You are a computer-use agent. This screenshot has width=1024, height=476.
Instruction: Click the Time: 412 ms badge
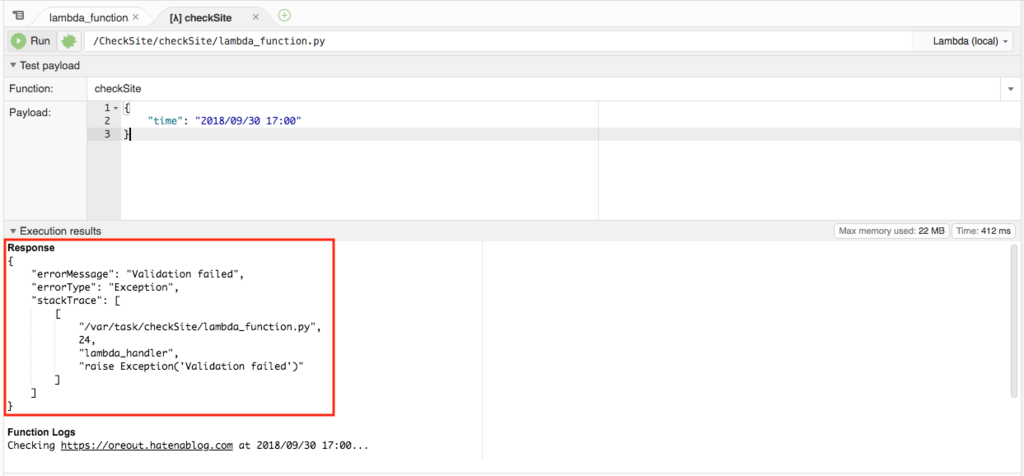coord(984,231)
